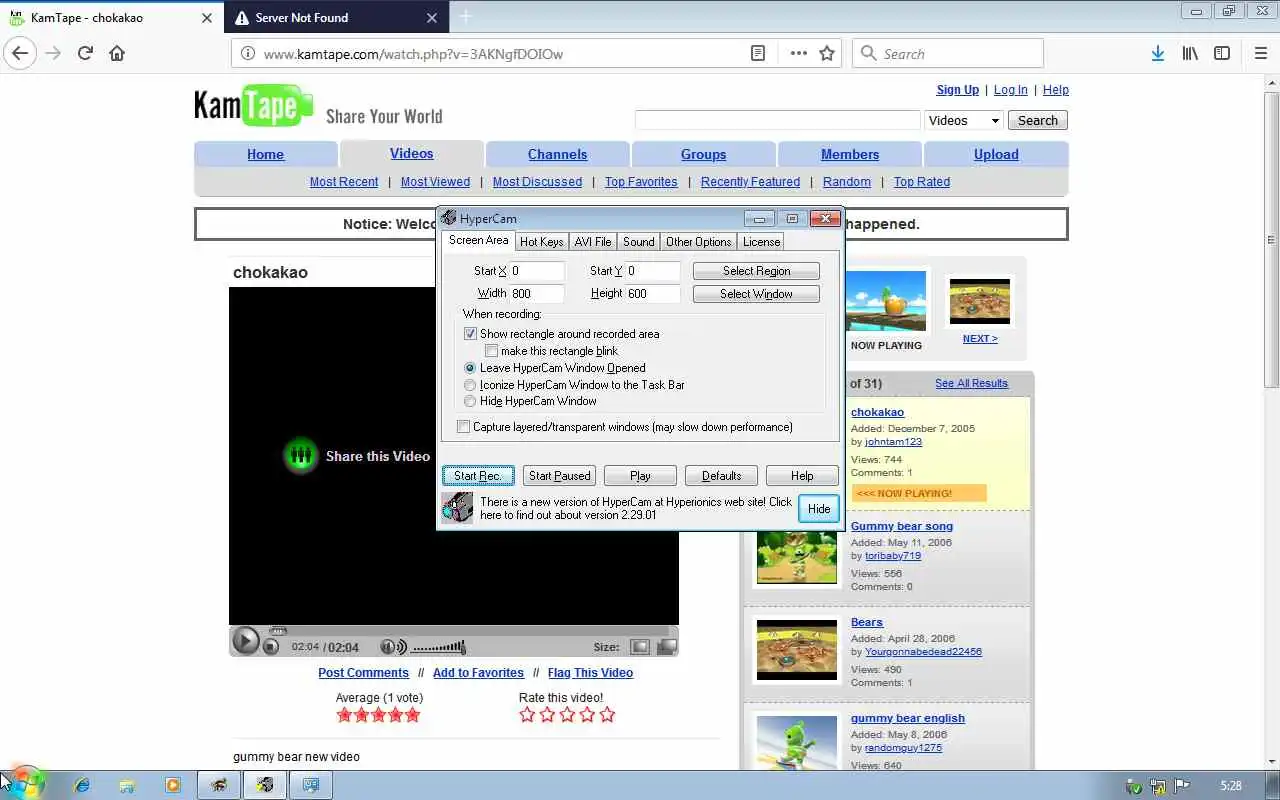This screenshot has height=800, width=1280.
Task: Set the player to small size icon
Action: click(640, 647)
